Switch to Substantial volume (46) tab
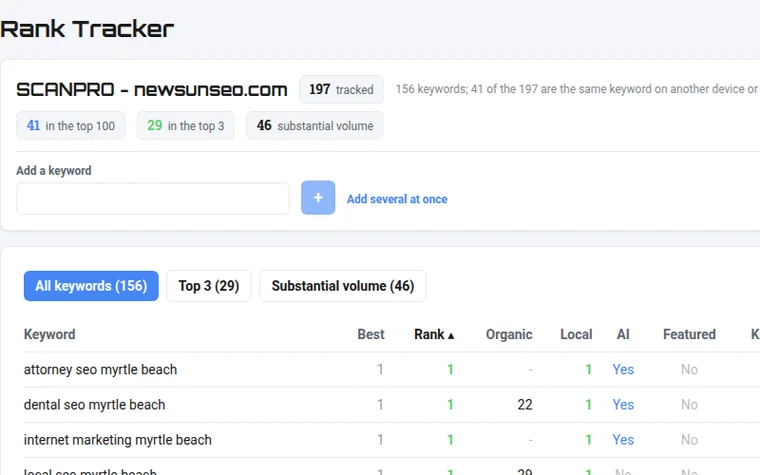760x475 pixels. point(343,286)
